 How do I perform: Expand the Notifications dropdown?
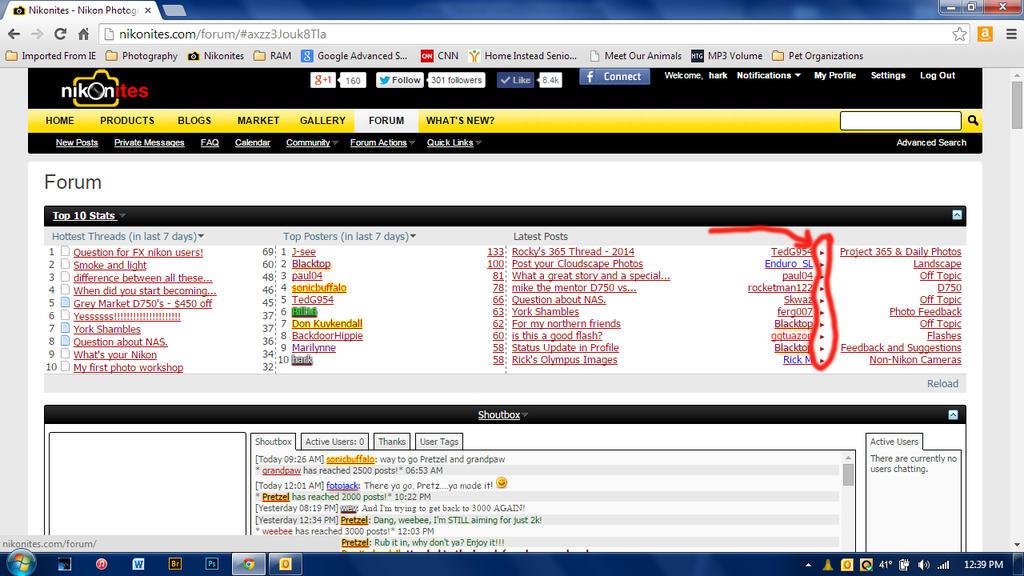tap(768, 76)
